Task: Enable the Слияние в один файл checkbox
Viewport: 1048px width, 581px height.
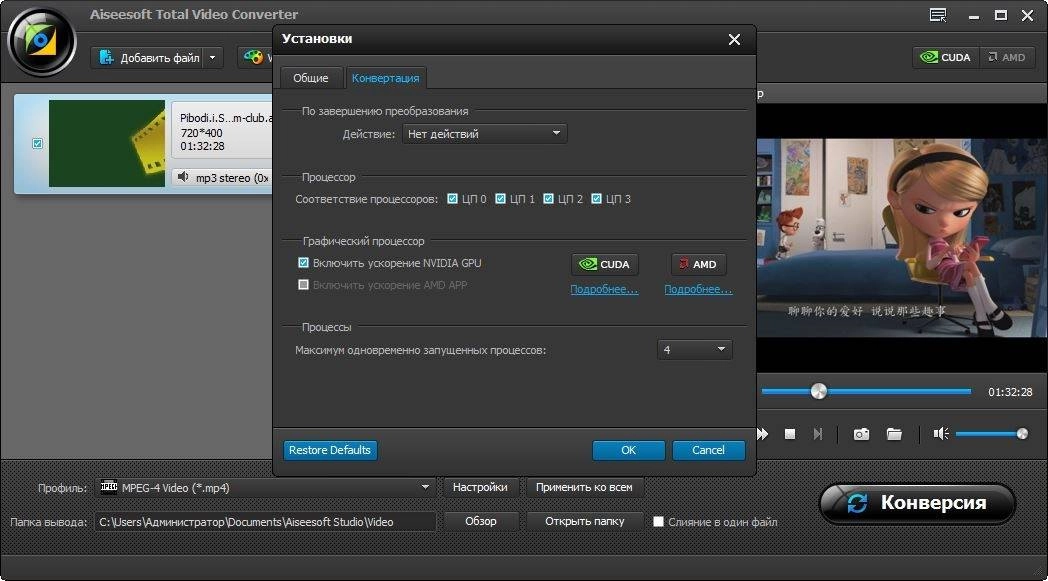Action: coord(658,521)
